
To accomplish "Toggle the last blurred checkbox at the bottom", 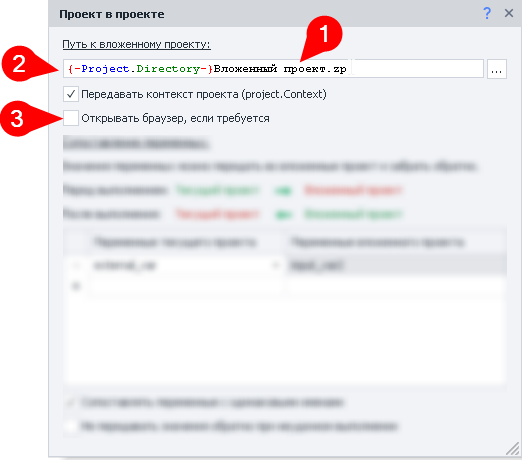I will coord(71,426).
